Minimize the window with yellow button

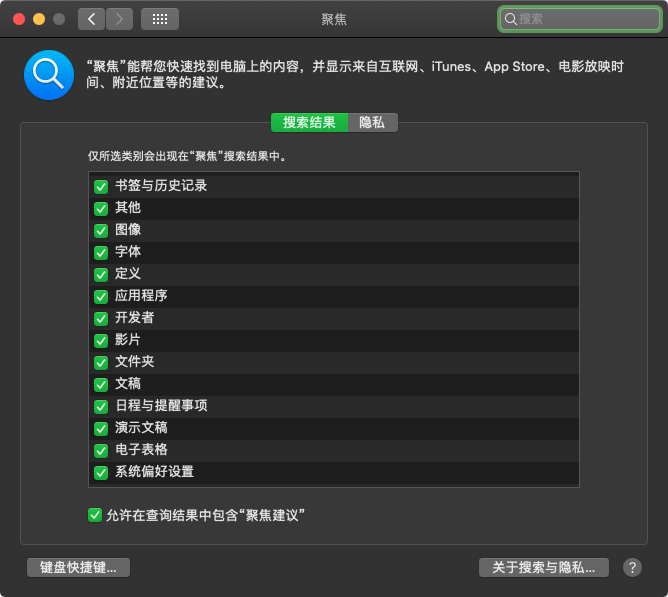(x=39, y=19)
